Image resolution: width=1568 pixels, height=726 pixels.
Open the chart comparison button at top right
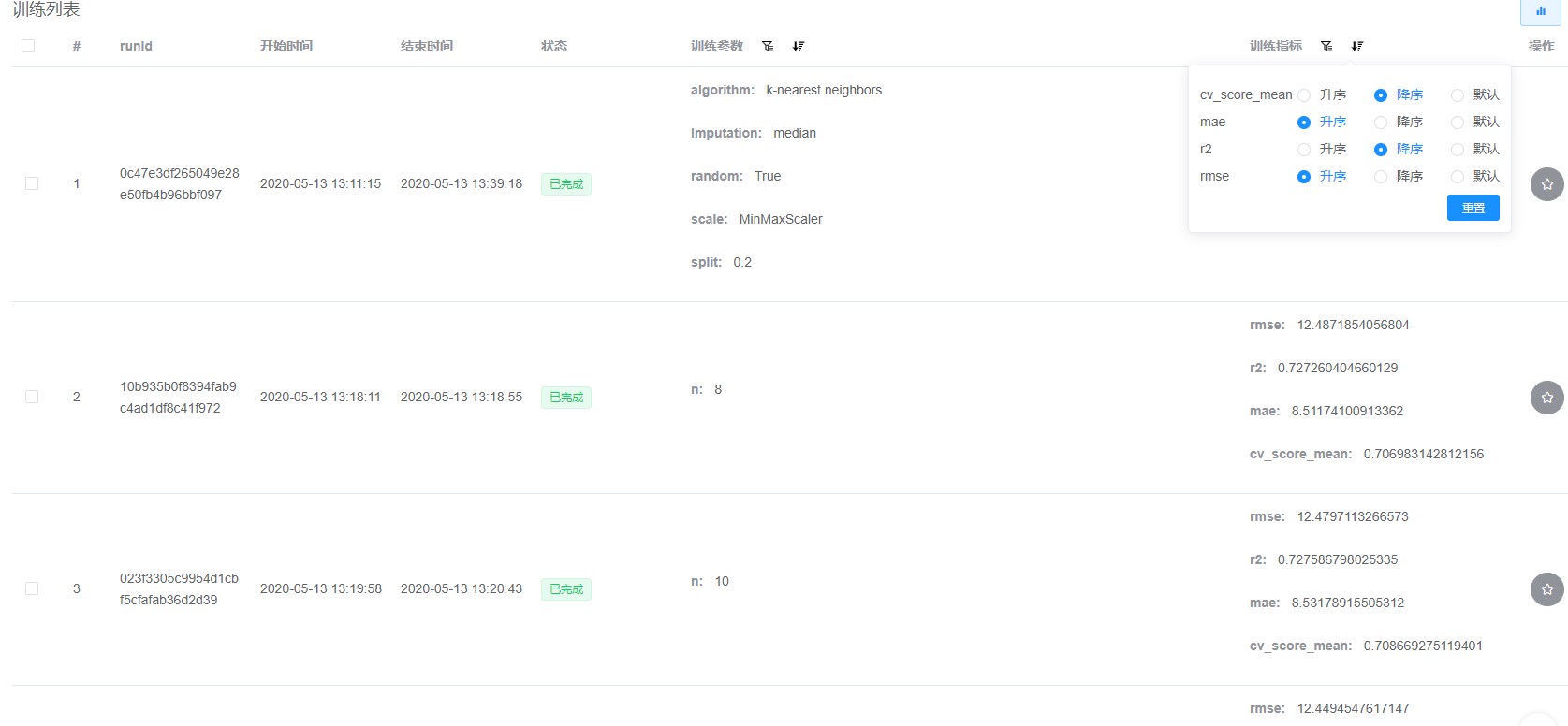point(1540,11)
